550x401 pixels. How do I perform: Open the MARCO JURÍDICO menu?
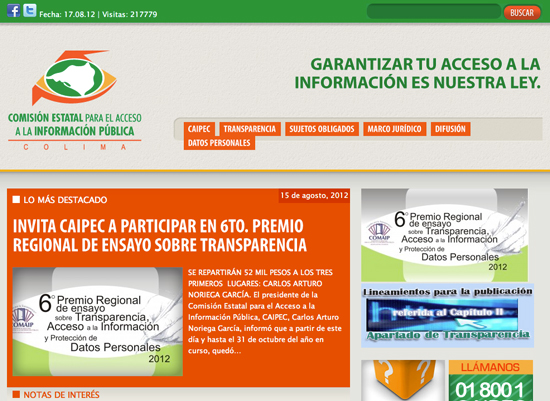coord(394,129)
